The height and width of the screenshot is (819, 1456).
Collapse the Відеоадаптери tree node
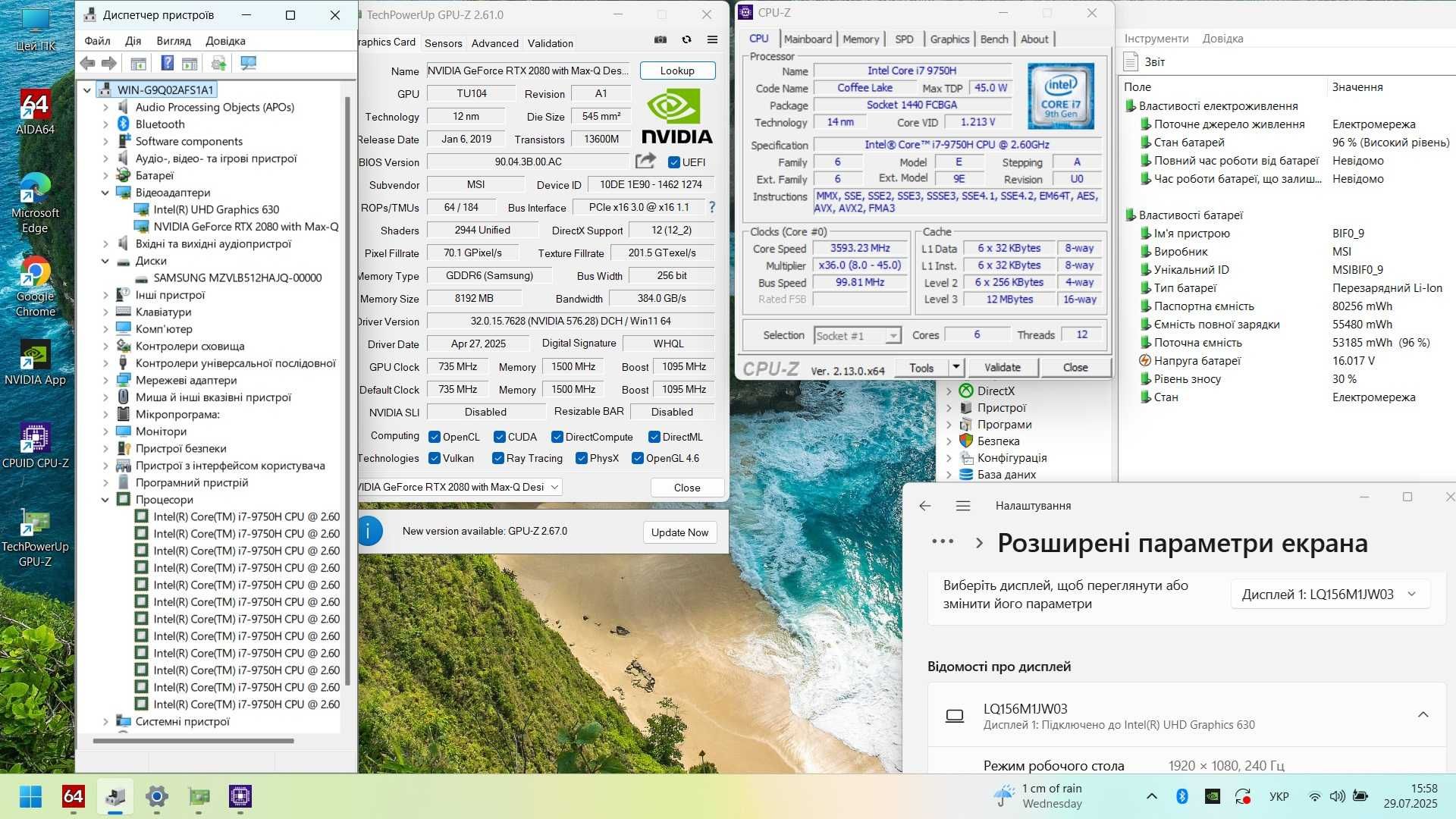tap(105, 193)
